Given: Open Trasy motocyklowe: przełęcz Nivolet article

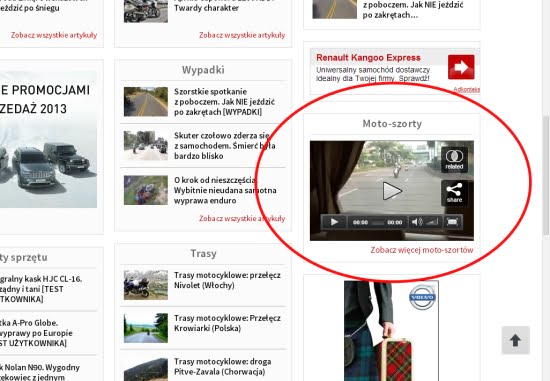Looking at the screenshot, I should pyautogui.click(x=227, y=280).
